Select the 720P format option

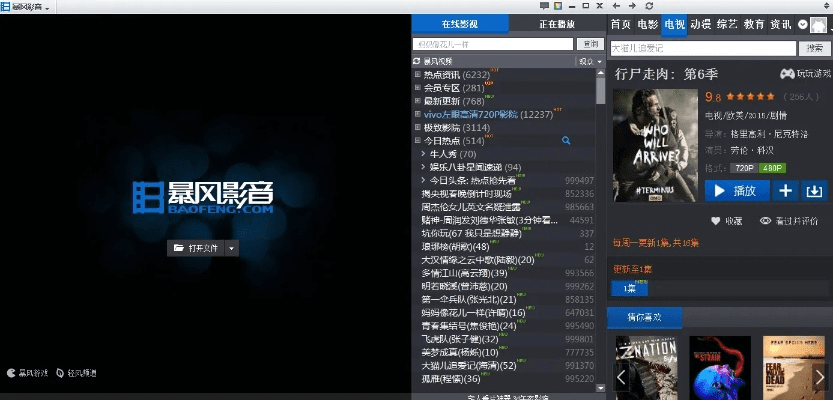(x=744, y=167)
